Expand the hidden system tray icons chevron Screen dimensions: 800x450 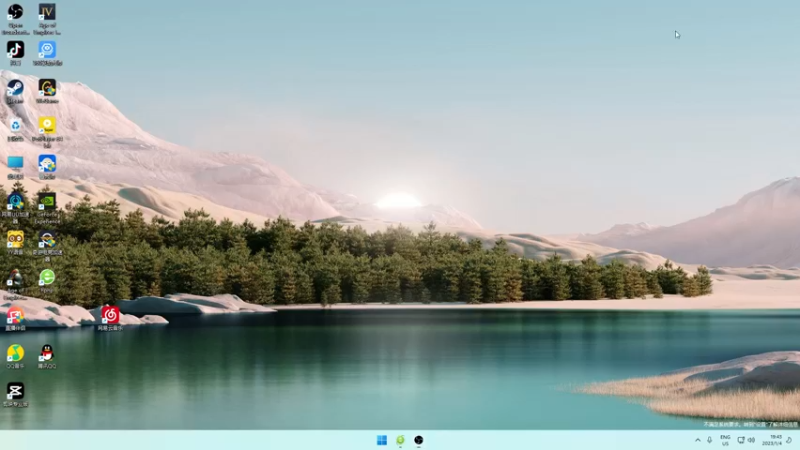pyautogui.click(x=697, y=440)
